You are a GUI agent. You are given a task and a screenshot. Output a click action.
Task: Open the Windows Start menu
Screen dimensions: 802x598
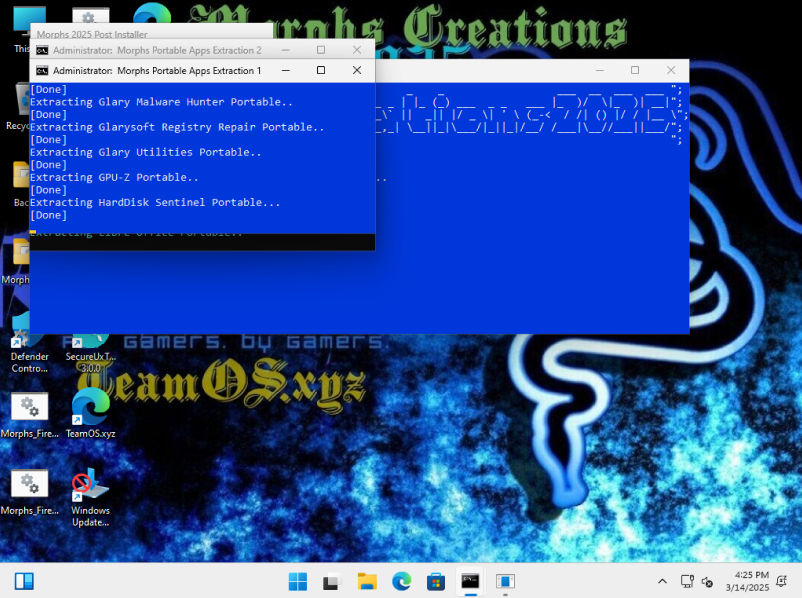[298, 582]
